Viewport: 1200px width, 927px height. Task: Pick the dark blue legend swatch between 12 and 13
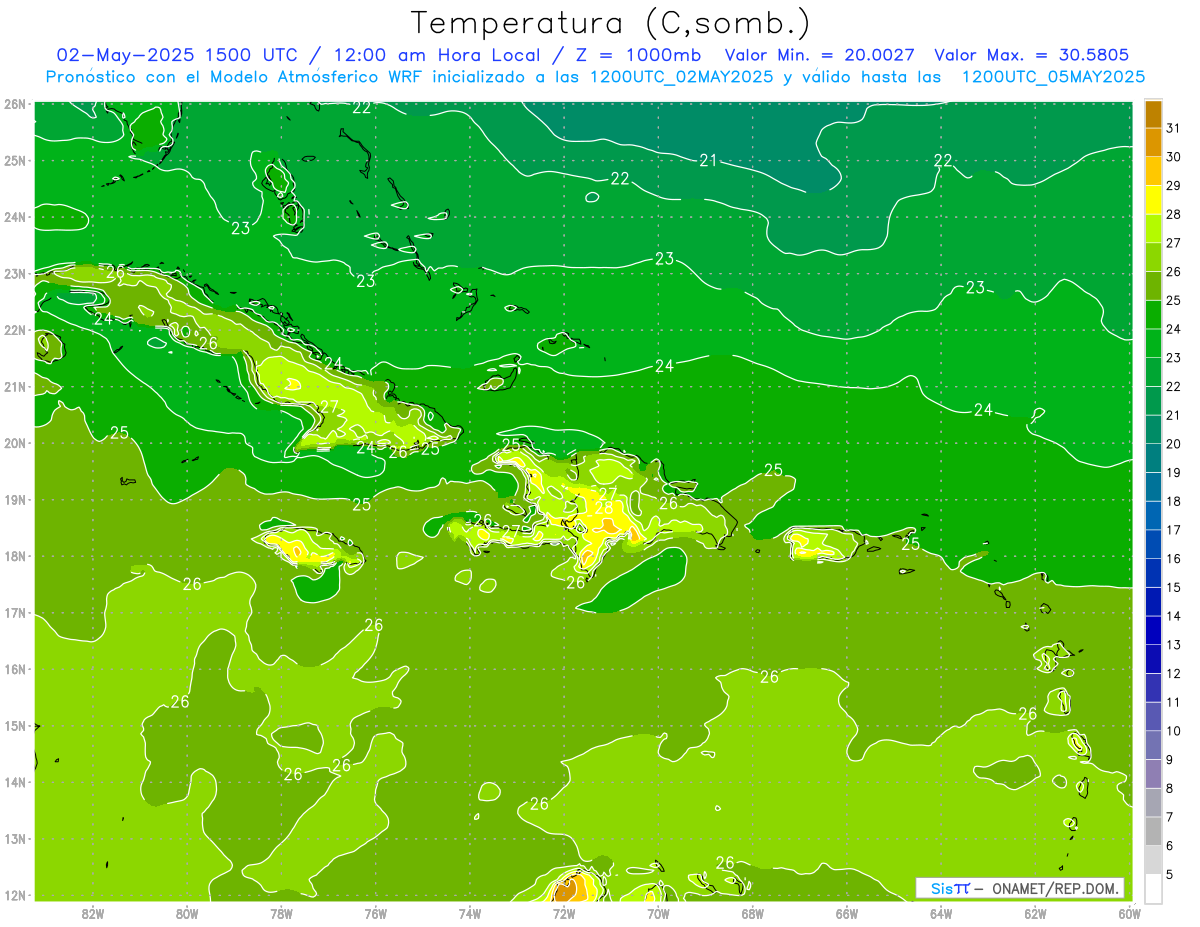coord(1153,659)
